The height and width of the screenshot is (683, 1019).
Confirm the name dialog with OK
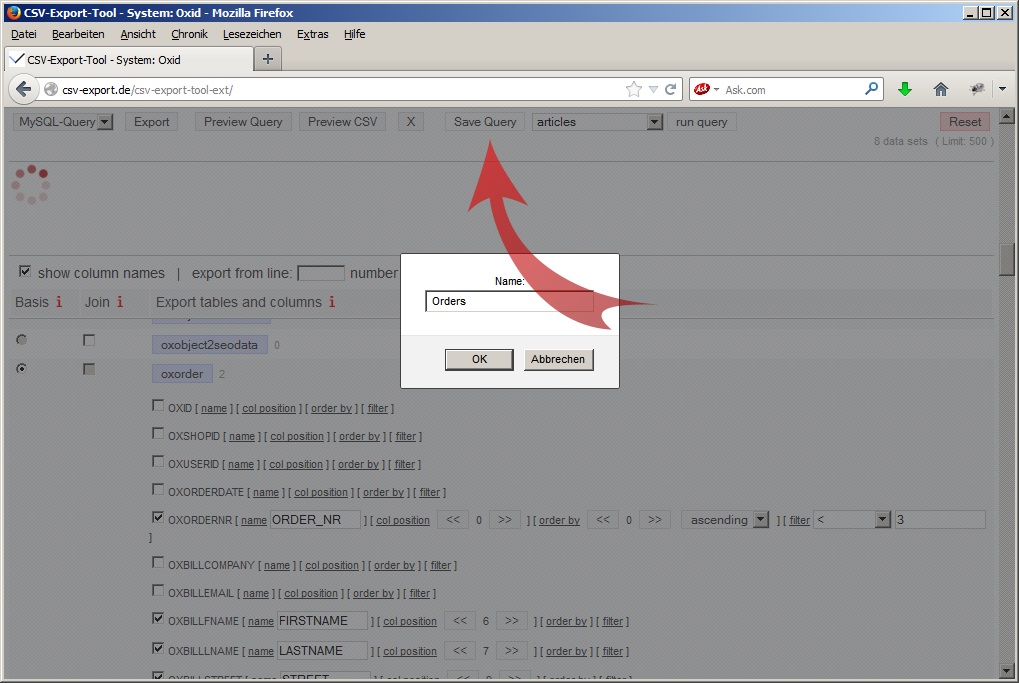[x=479, y=359]
